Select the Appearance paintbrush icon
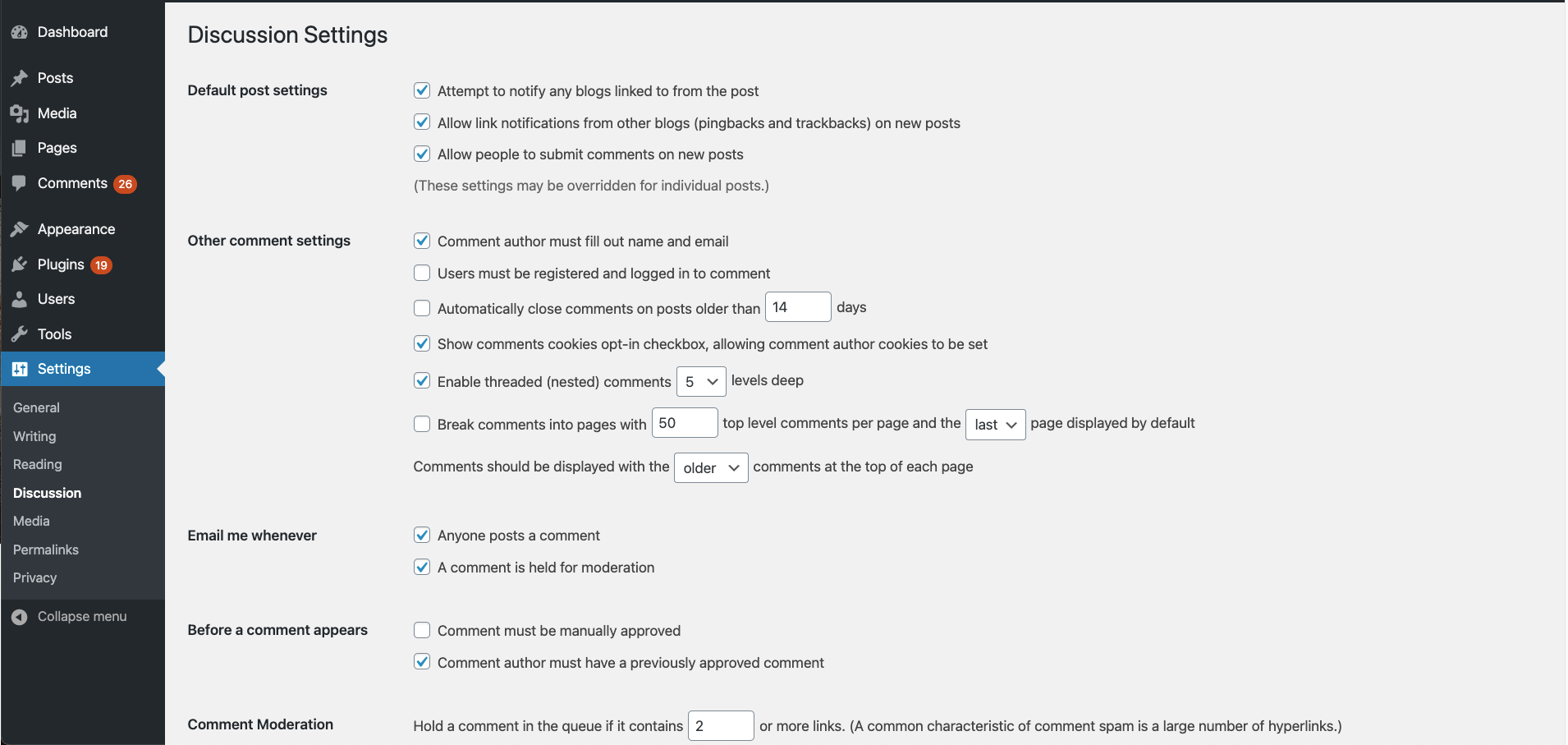Screen dimensions: 1568x745 click(21, 228)
